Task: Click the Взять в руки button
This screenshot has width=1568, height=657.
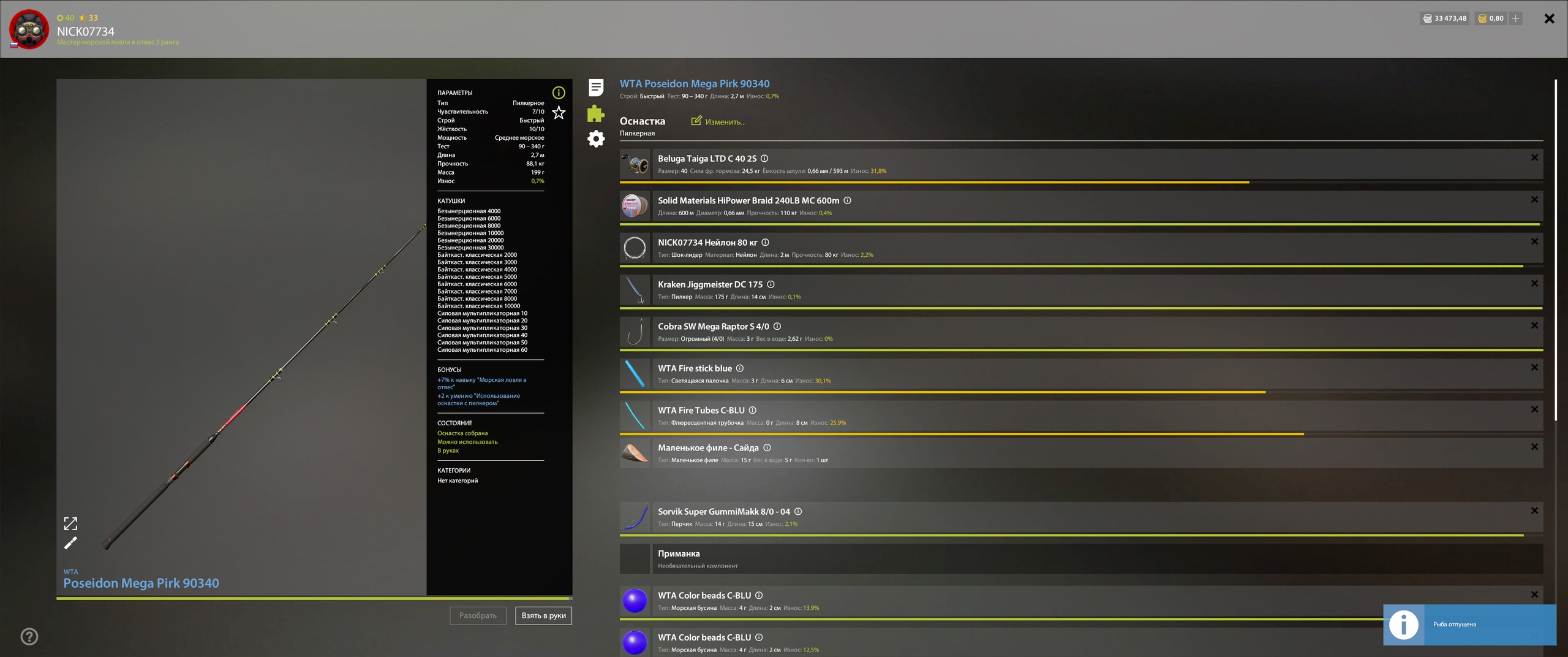Action: pos(543,615)
